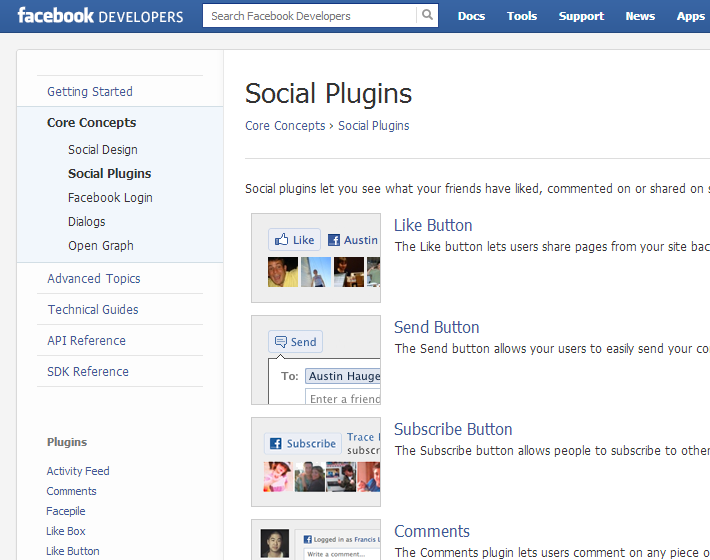Click the Comments profile photo thumbnail
Viewport: 710px width, 560px height.
(274, 543)
